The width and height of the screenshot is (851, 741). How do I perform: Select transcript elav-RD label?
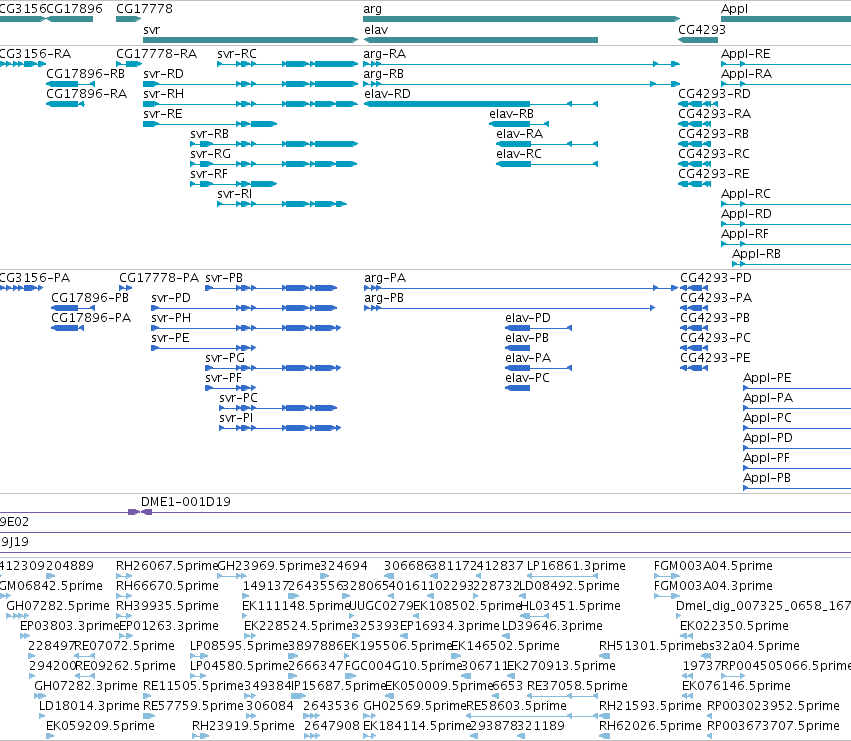(388, 94)
